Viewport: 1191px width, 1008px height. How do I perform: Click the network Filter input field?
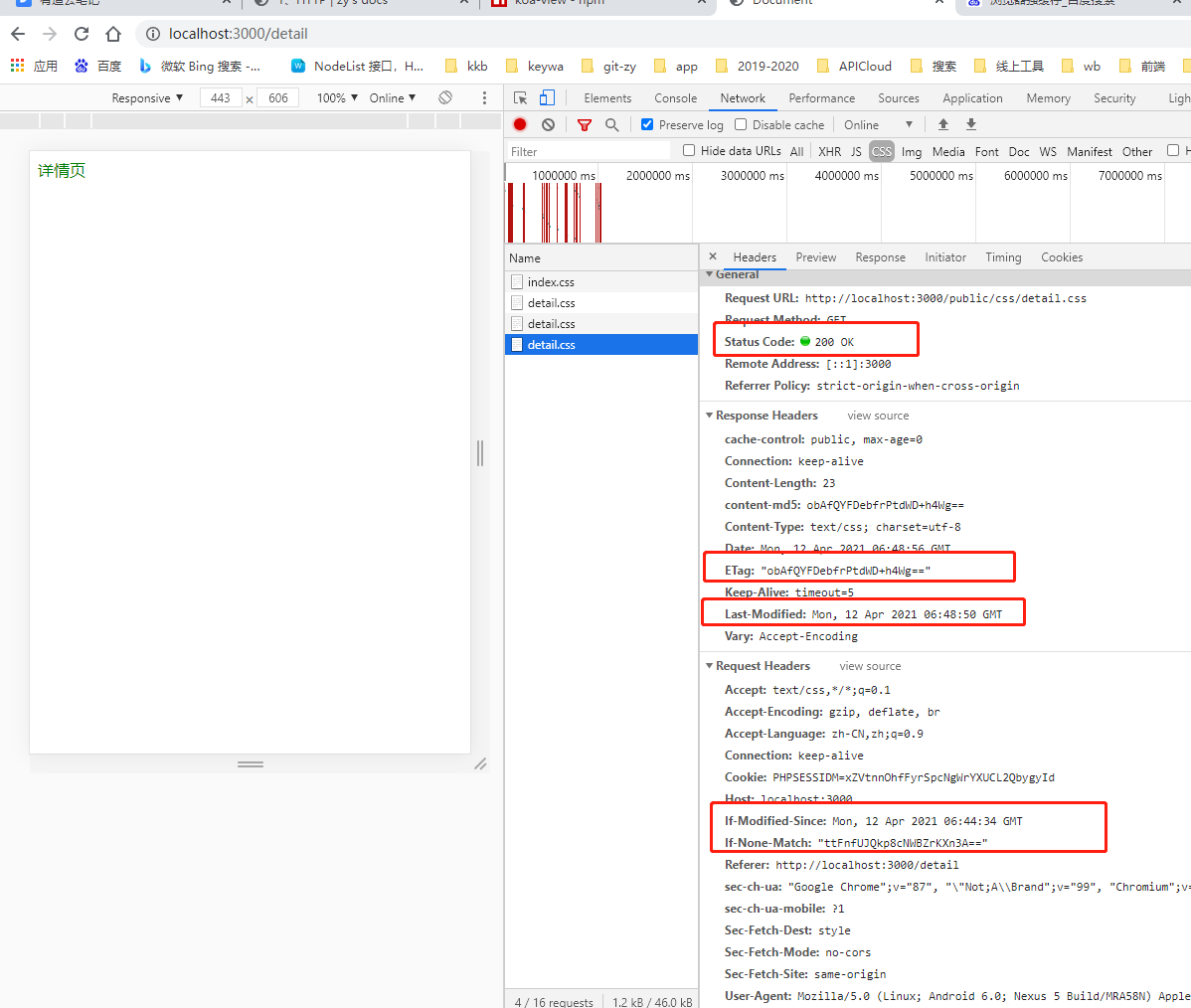pyautogui.click(x=589, y=151)
